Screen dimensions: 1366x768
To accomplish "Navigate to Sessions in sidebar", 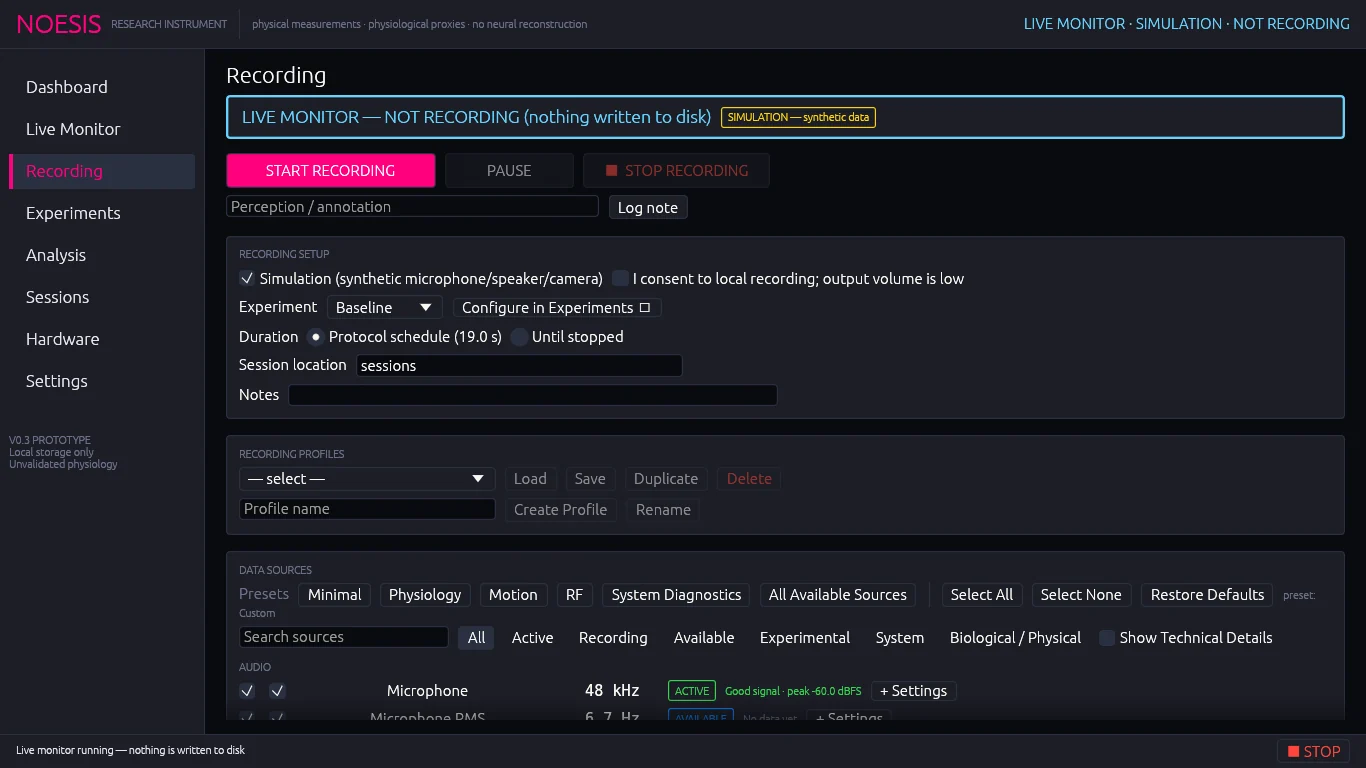I will coord(101,297).
